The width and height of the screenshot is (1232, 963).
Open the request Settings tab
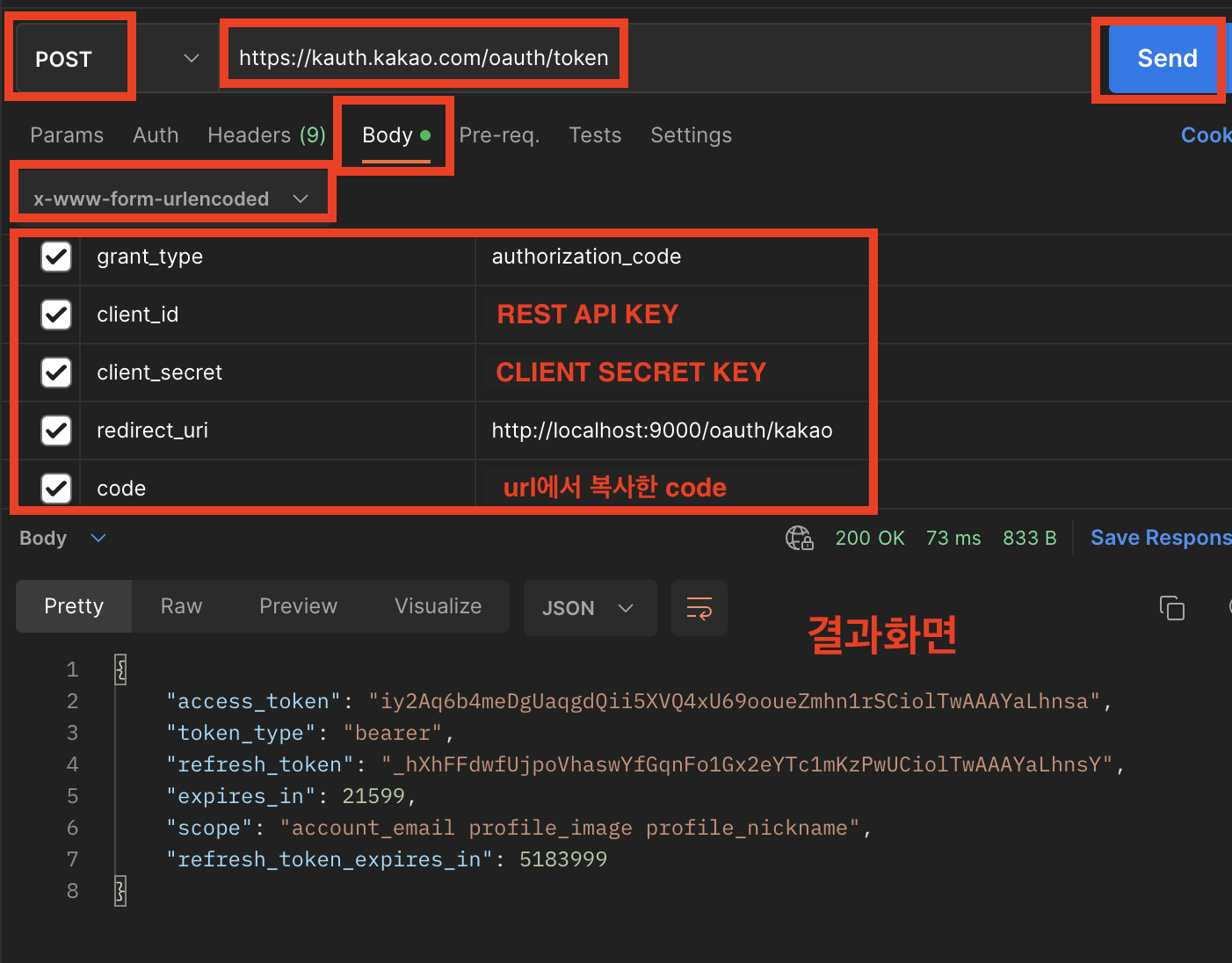pos(691,135)
